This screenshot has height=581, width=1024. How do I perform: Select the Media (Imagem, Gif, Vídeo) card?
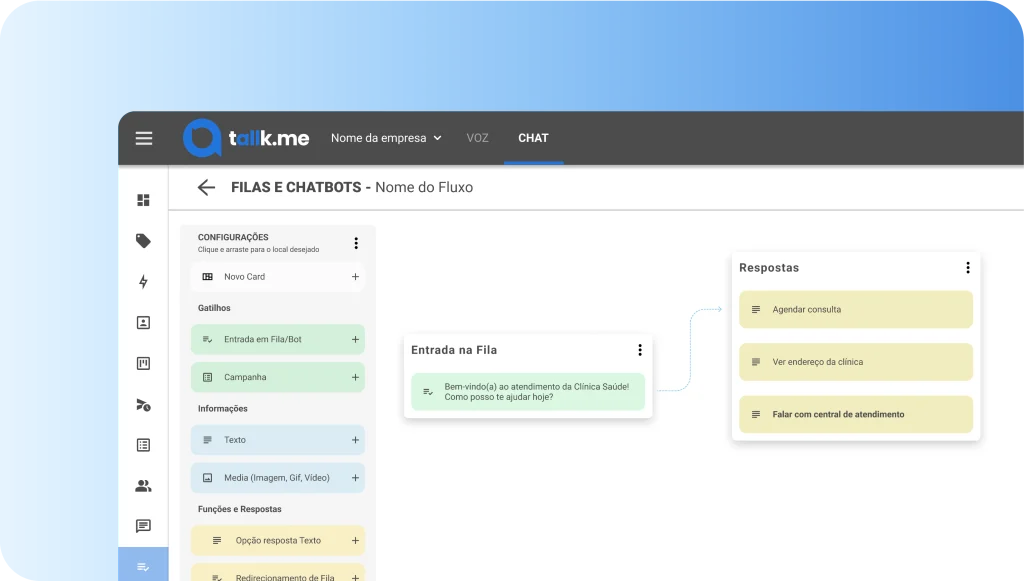[x=278, y=478]
